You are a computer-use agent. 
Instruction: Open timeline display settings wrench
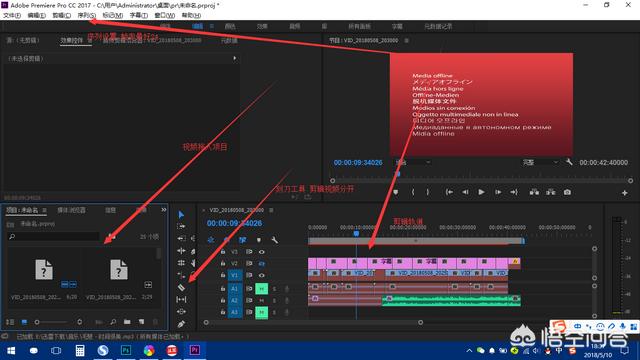coord(274,240)
